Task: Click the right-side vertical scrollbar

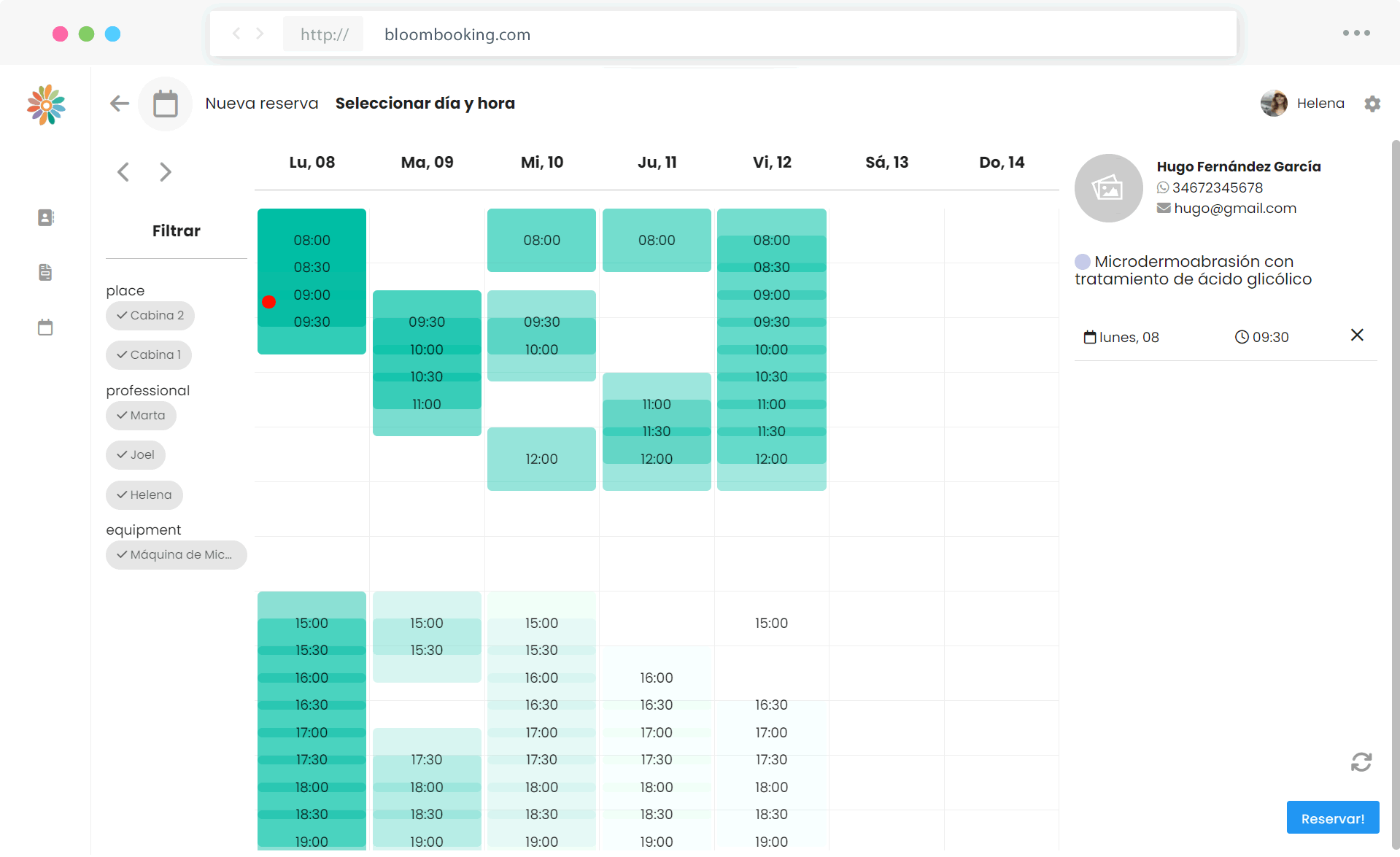Action: click(x=1395, y=496)
